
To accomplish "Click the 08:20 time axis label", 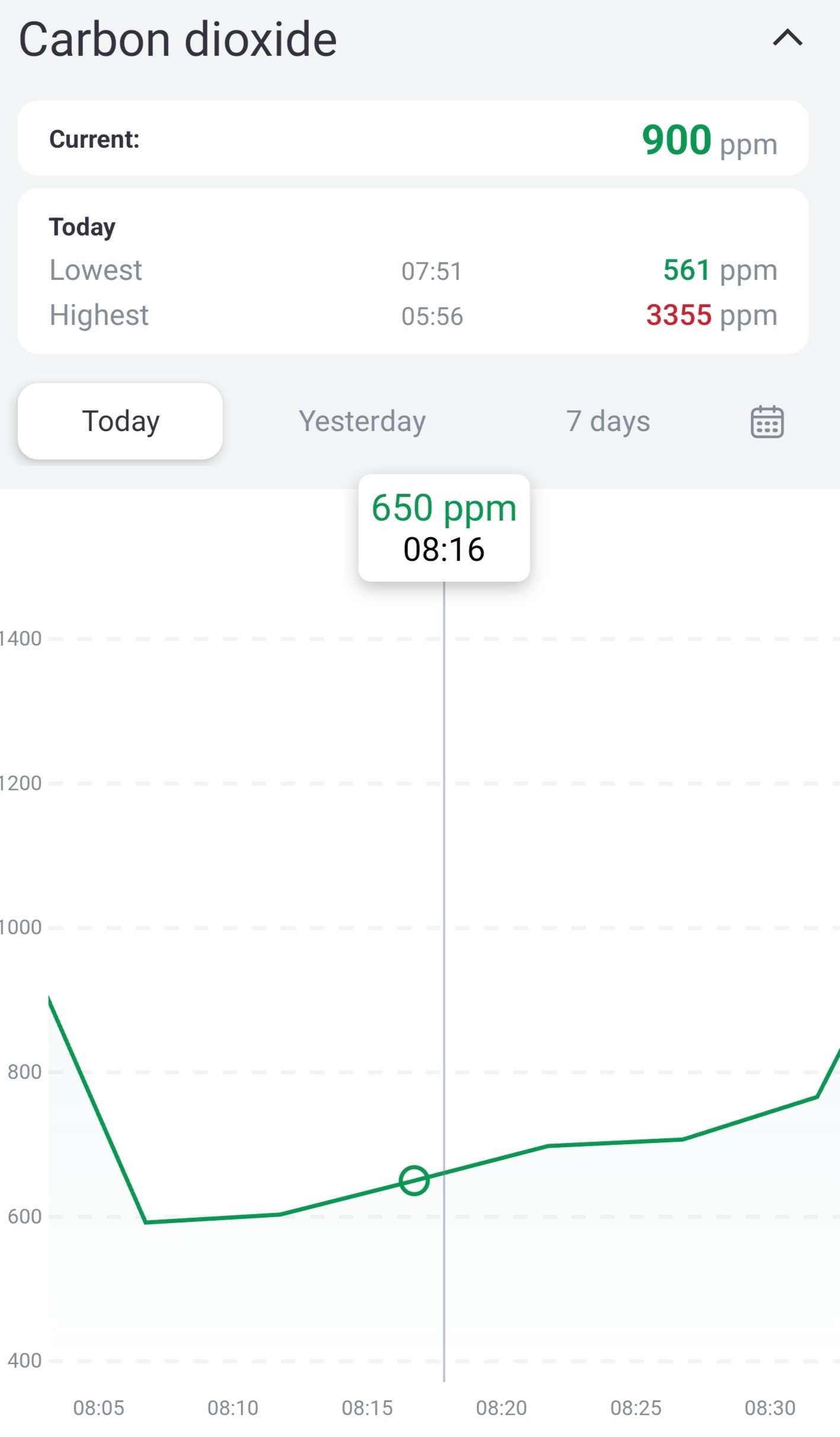I will click(x=502, y=1408).
